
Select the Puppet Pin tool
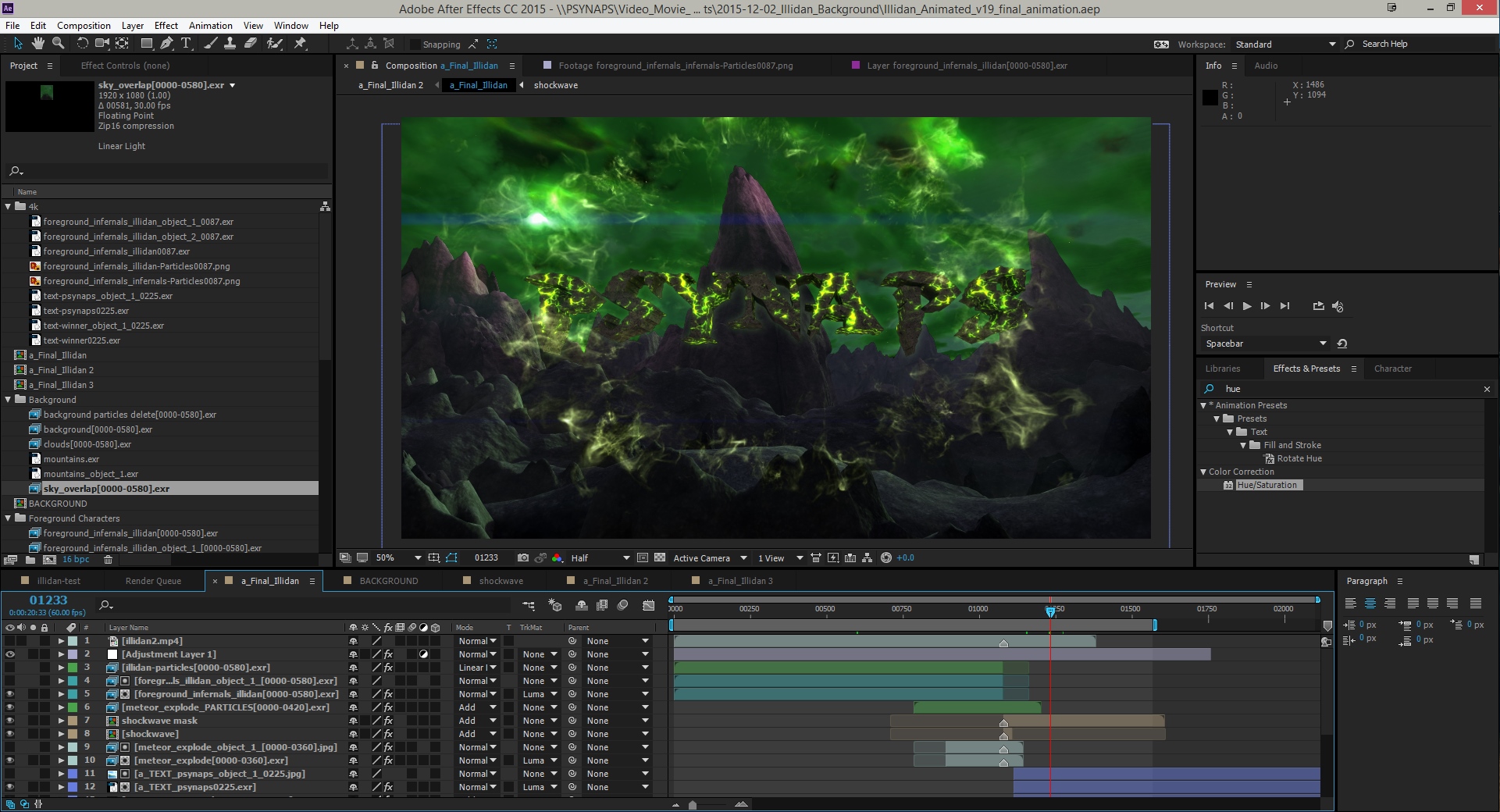point(300,44)
